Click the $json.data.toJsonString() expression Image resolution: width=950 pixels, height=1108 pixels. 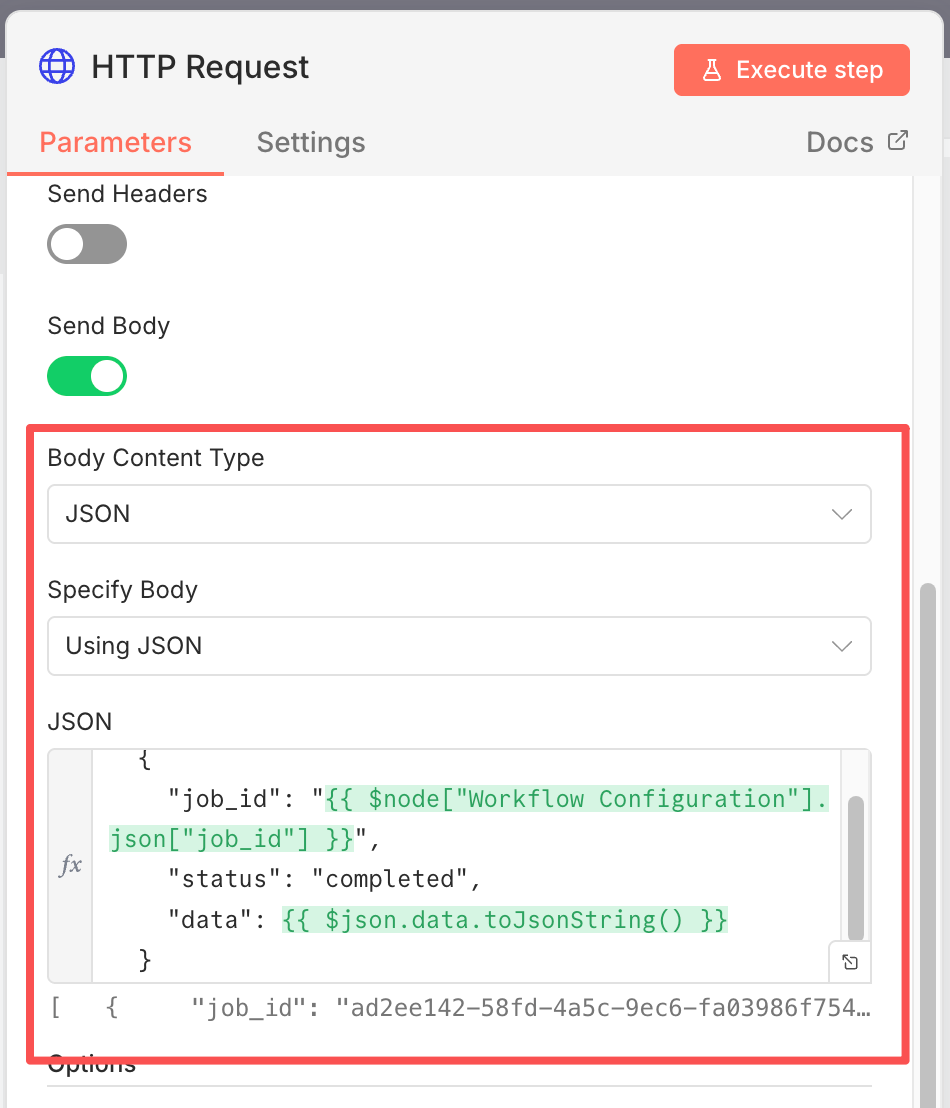(x=505, y=920)
